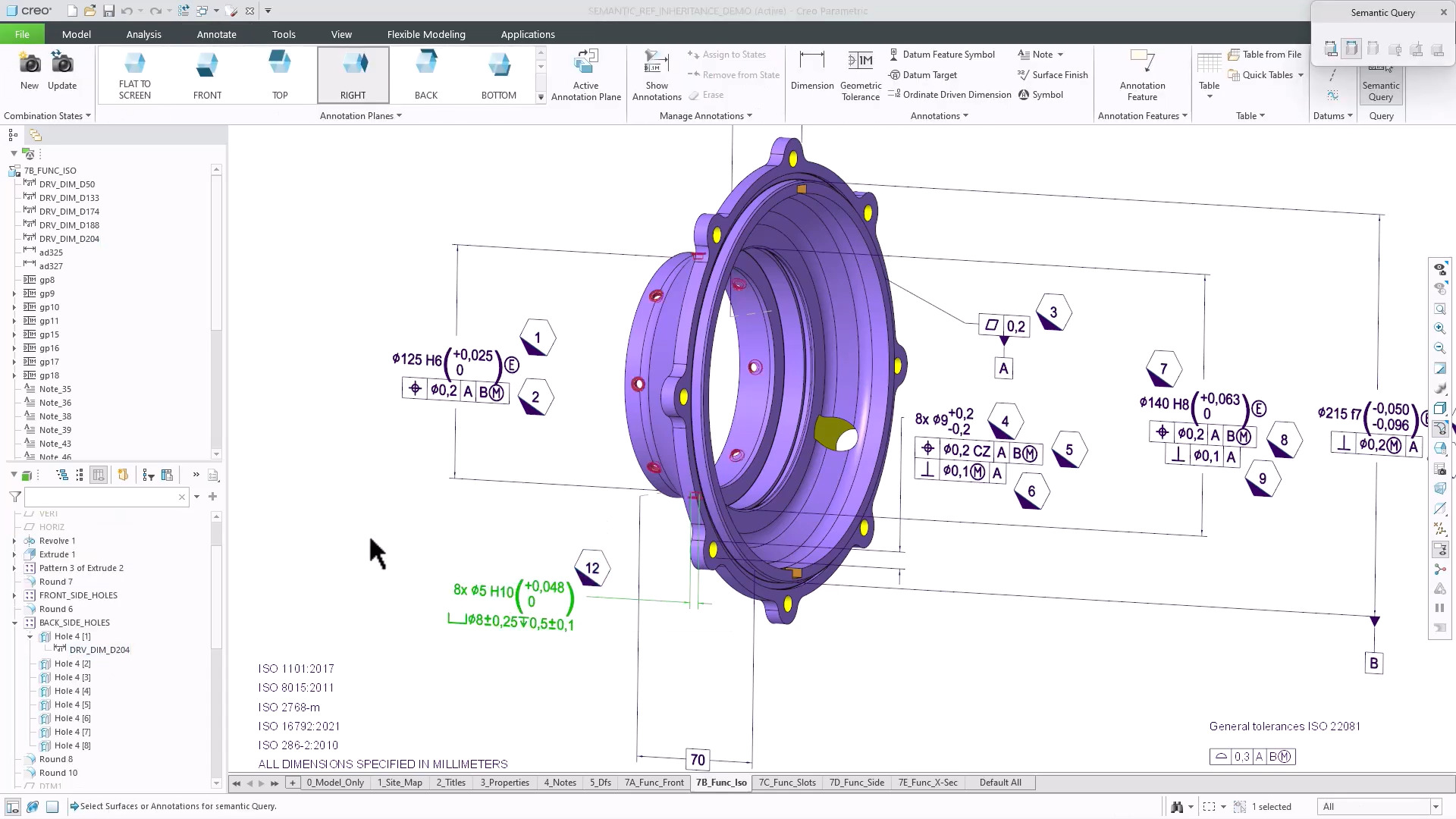This screenshot has height=819, width=1456.
Task: Switch to 4_Notes combination state tab
Action: [x=560, y=783]
